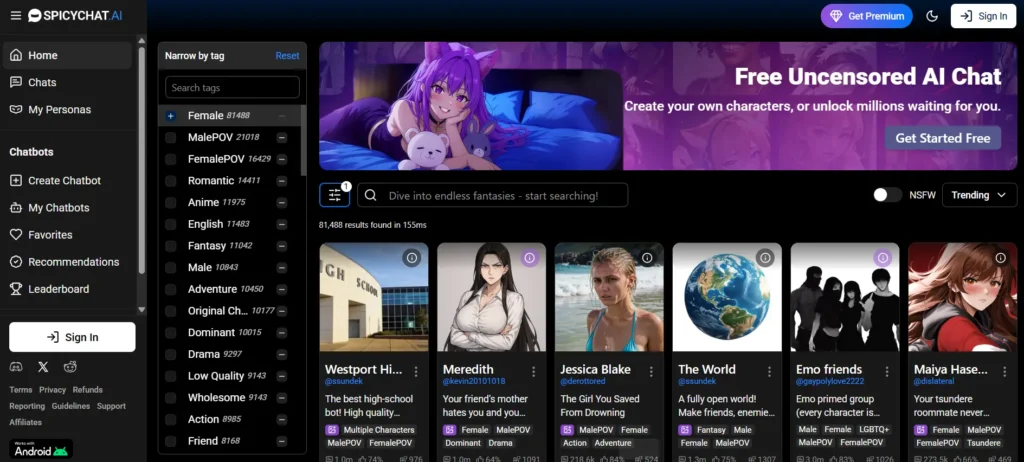Check the MalePOV tag checkbox

point(170,137)
